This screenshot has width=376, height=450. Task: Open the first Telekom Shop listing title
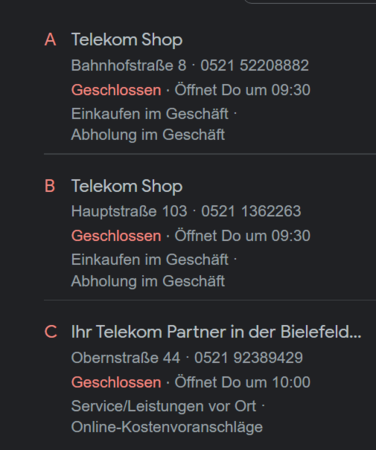pos(127,40)
